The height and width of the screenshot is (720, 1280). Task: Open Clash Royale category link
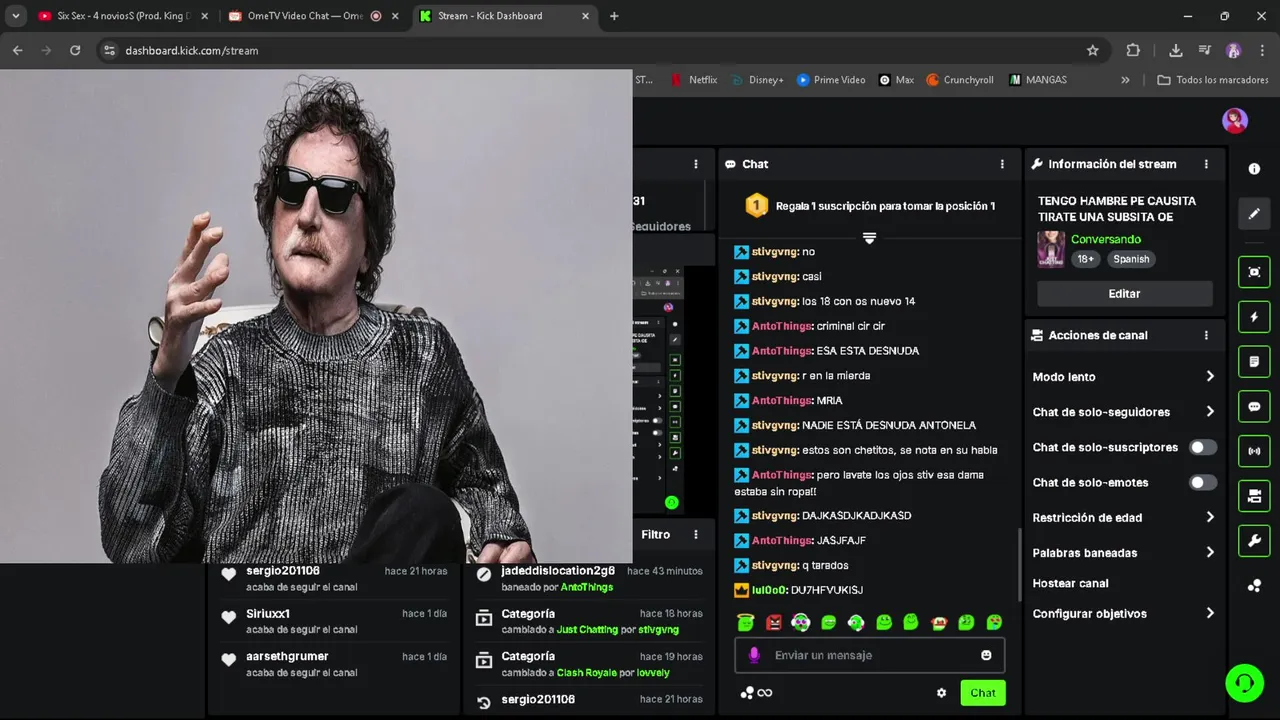(586, 673)
